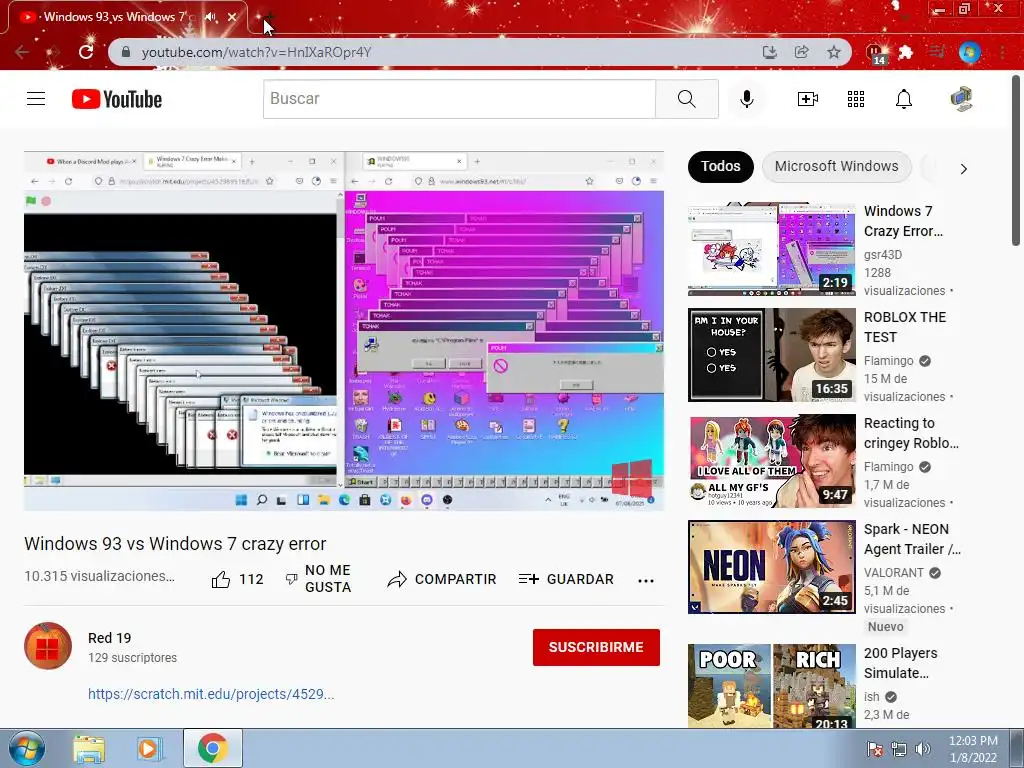1024x768 pixels.
Task: Open the Red 19 channel name
Action: [110, 638]
